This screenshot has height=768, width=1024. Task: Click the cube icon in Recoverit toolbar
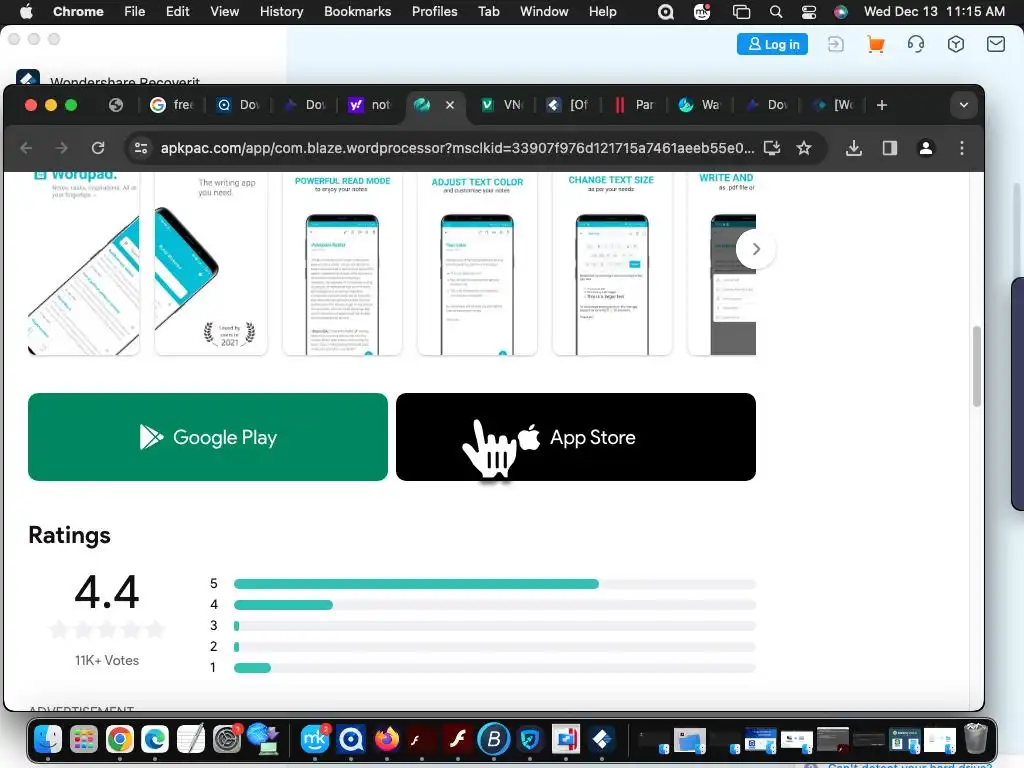click(955, 44)
